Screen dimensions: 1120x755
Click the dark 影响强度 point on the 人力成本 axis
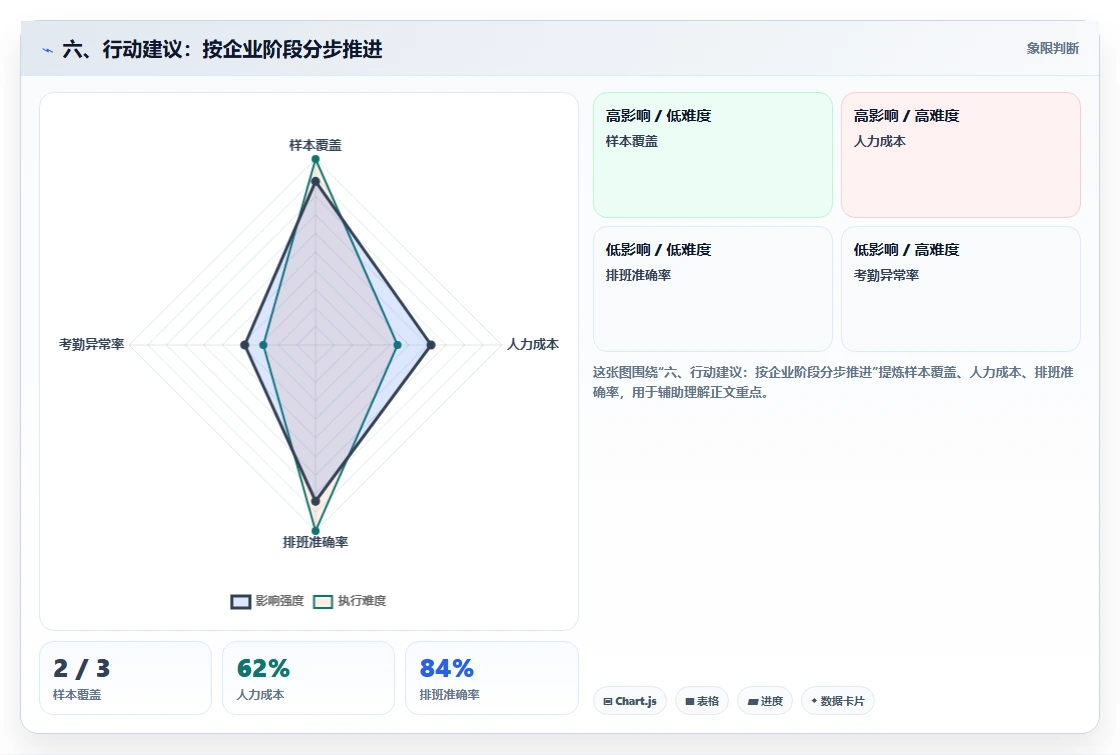coord(431,345)
